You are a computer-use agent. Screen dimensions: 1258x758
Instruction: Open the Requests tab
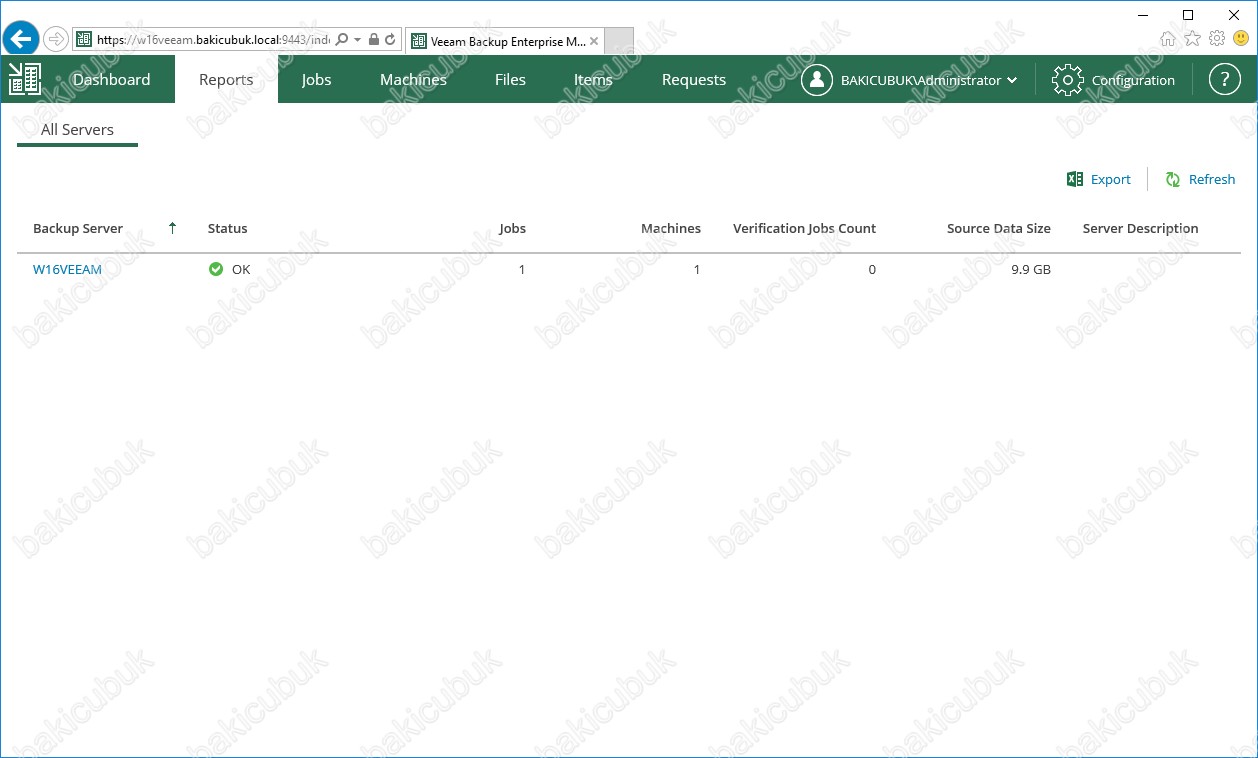694,80
